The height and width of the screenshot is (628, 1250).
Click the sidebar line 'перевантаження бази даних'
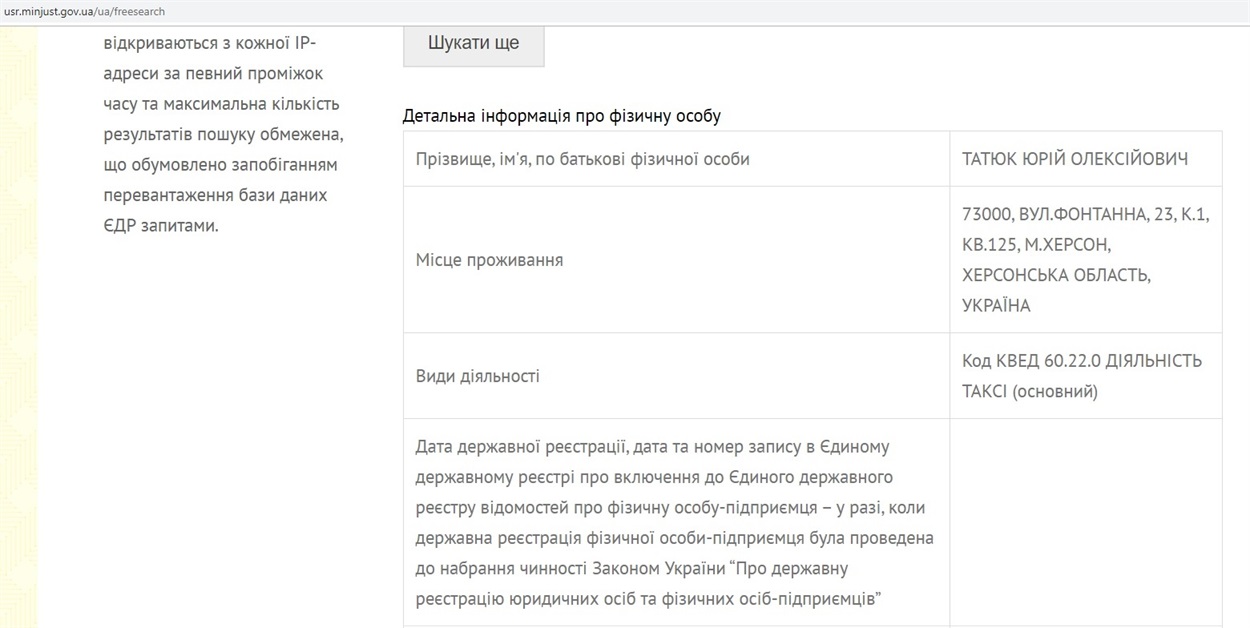215,195
